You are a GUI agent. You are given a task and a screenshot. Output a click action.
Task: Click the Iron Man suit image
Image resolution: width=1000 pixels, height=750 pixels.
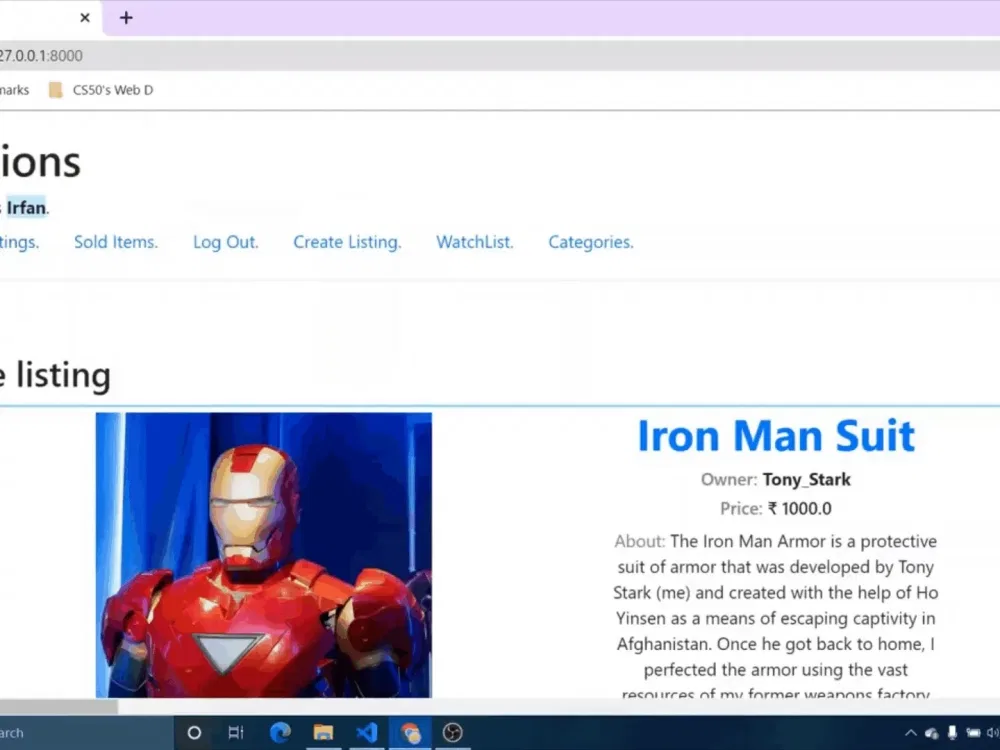tap(263, 555)
